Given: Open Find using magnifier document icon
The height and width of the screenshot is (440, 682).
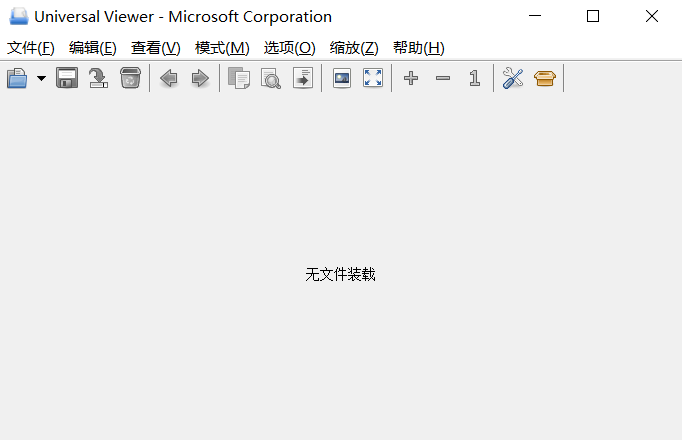Looking at the screenshot, I should click(271, 78).
